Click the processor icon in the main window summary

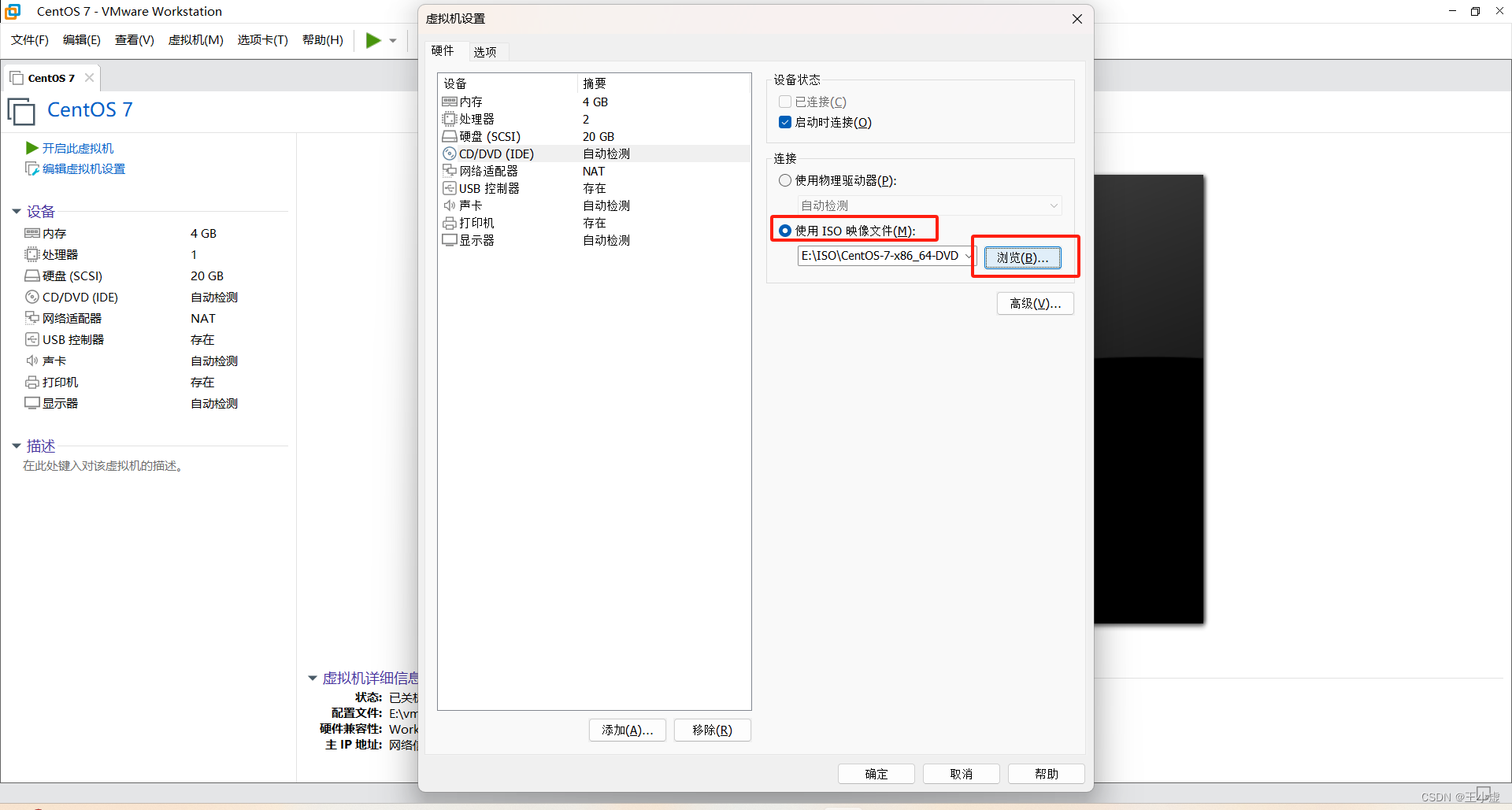[x=32, y=254]
